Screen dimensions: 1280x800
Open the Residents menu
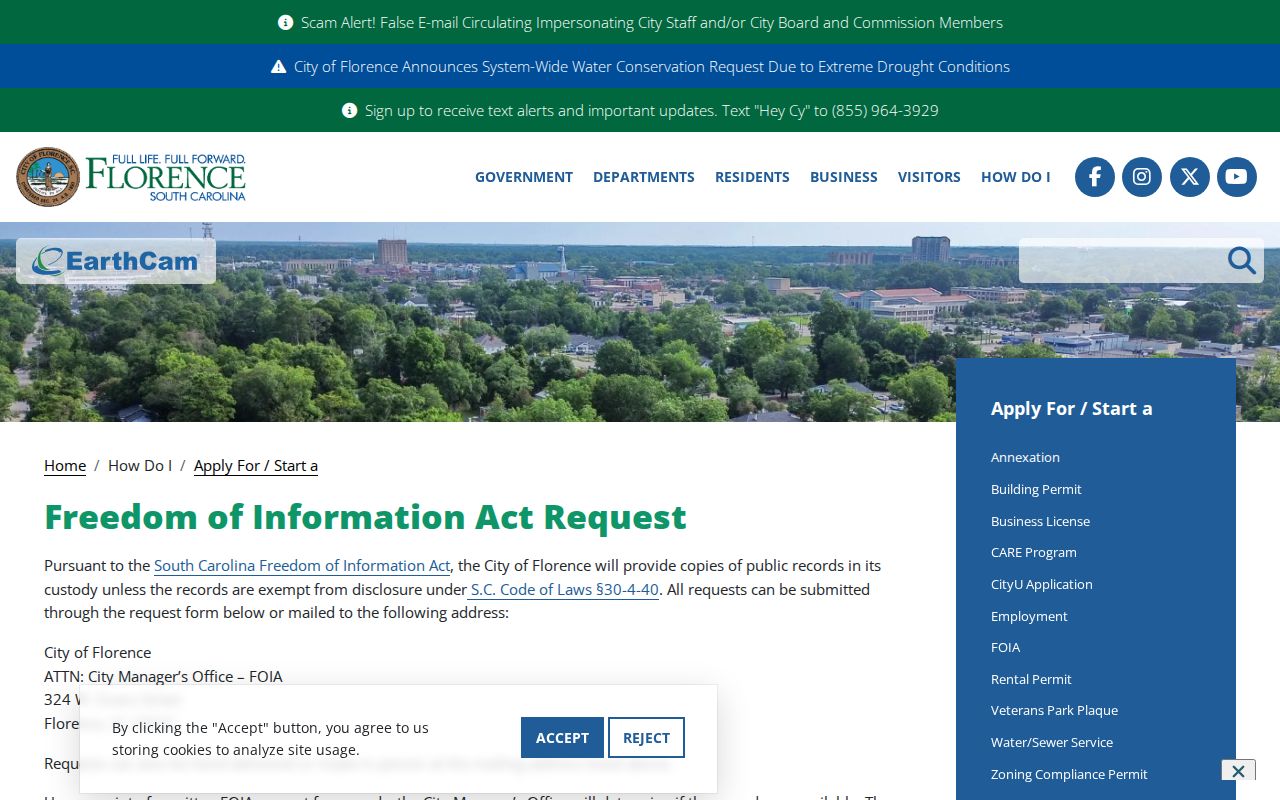[x=752, y=177]
